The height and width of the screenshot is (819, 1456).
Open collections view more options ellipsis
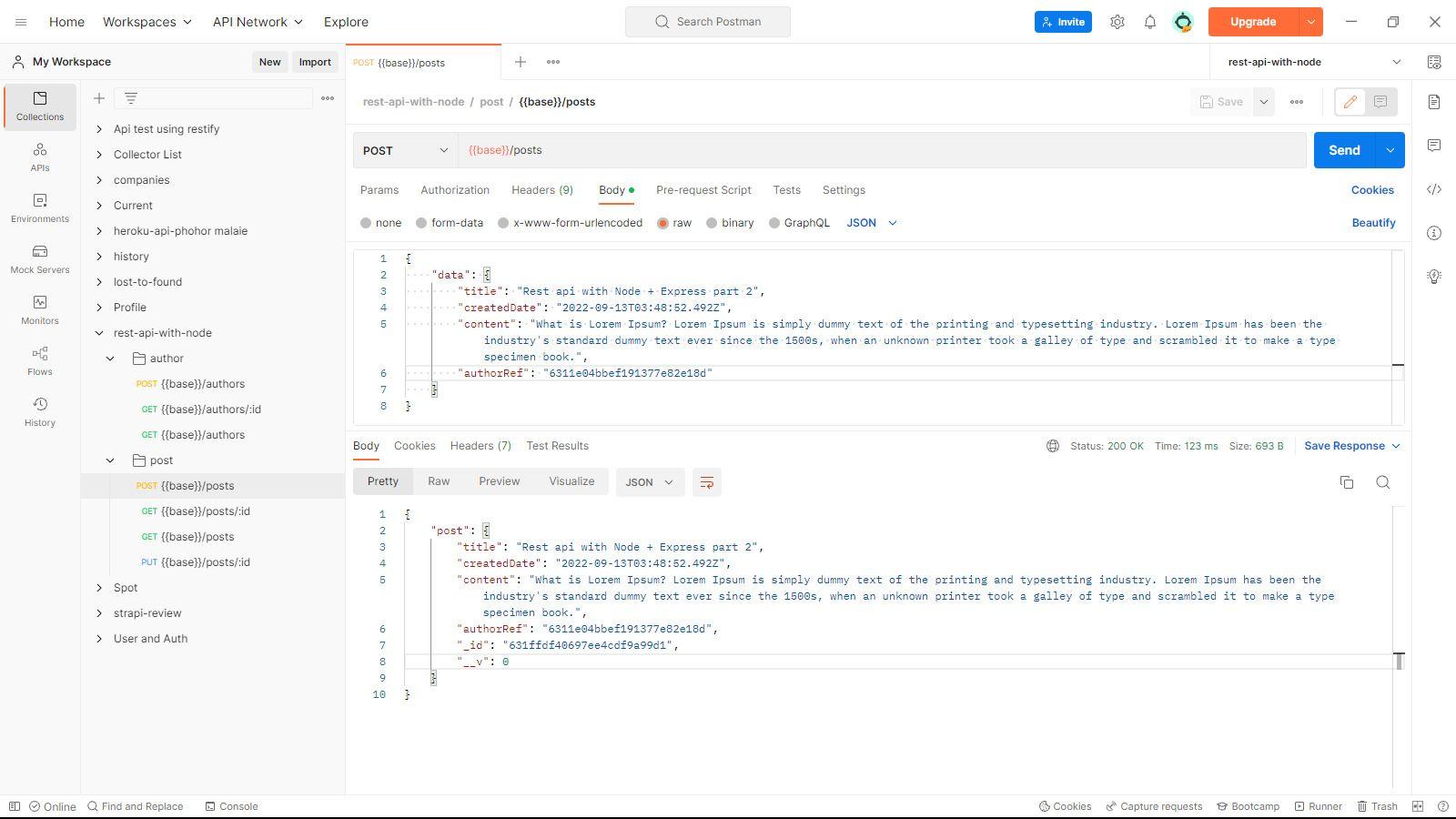click(x=328, y=98)
